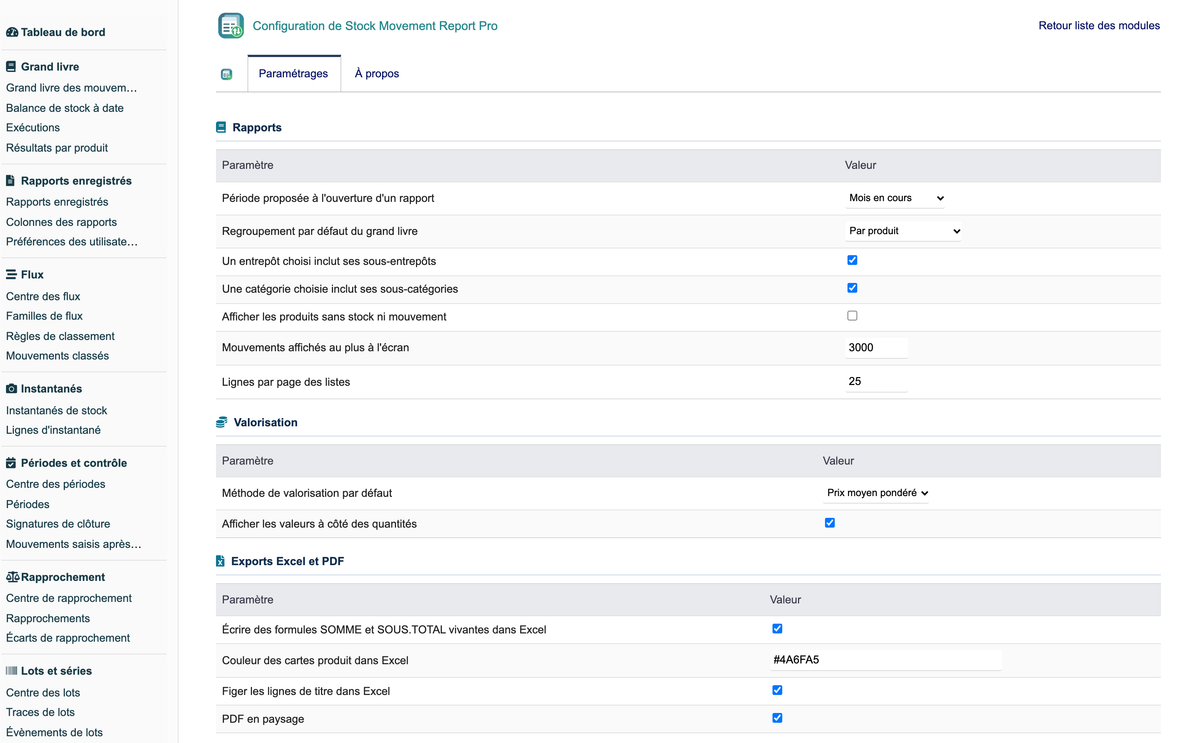This screenshot has height=743, width=1200.
Task: Click the Périodes et contrôle calendar icon
Action: coord(11,463)
